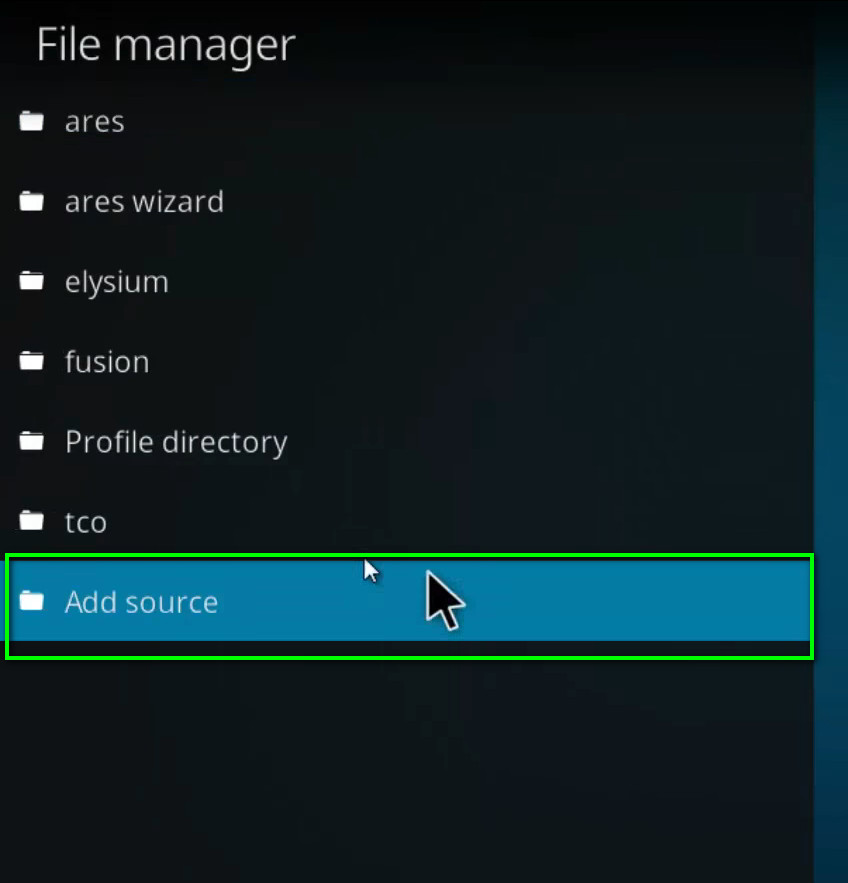Click the folder icon beside Add source
848x883 pixels.
click(31, 601)
